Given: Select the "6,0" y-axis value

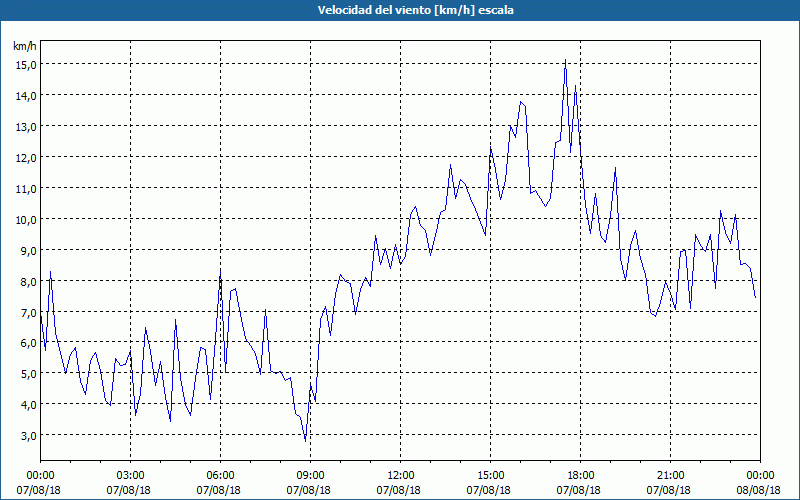Looking at the screenshot, I should coord(28,343).
